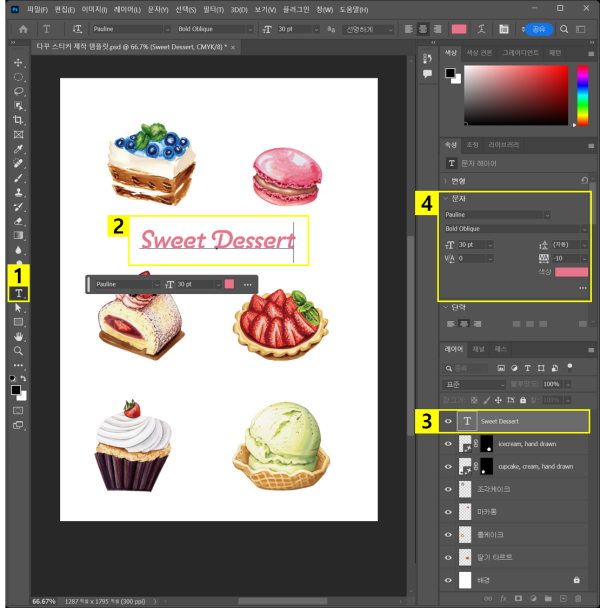Viewport: 600px width, 608px height.
Task: Hide the 배경 layer
Action: 448,580
